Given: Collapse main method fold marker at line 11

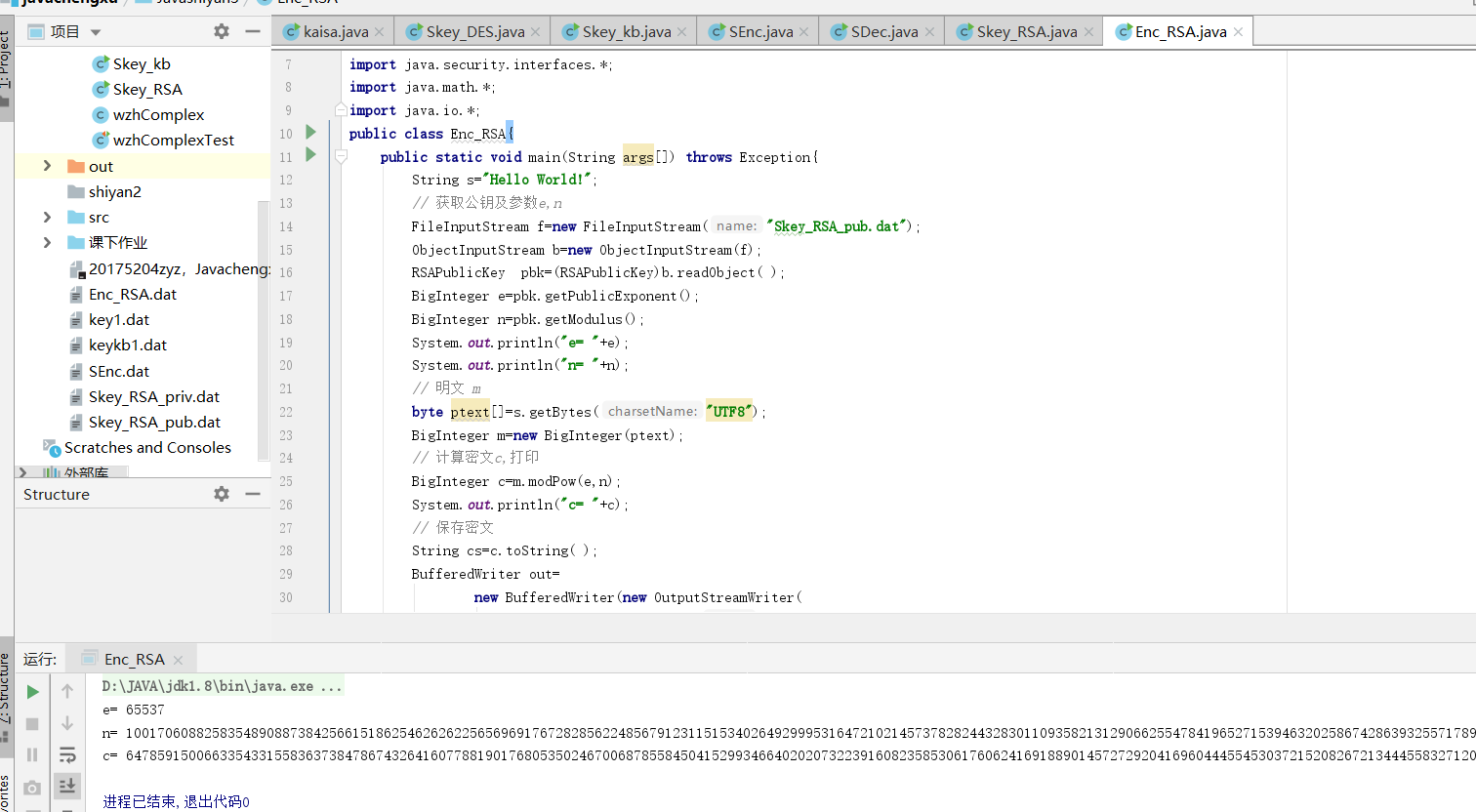Looking at the screenshot, I should [342, 156].
